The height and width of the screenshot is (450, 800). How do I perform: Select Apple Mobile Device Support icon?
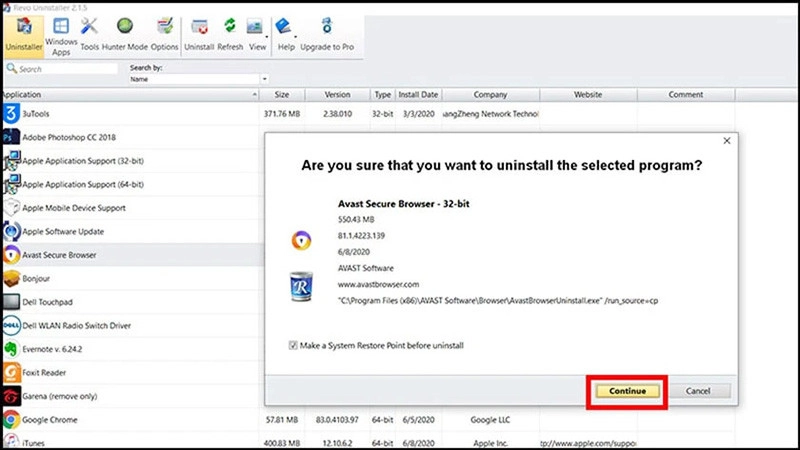[x=11, y=208]
